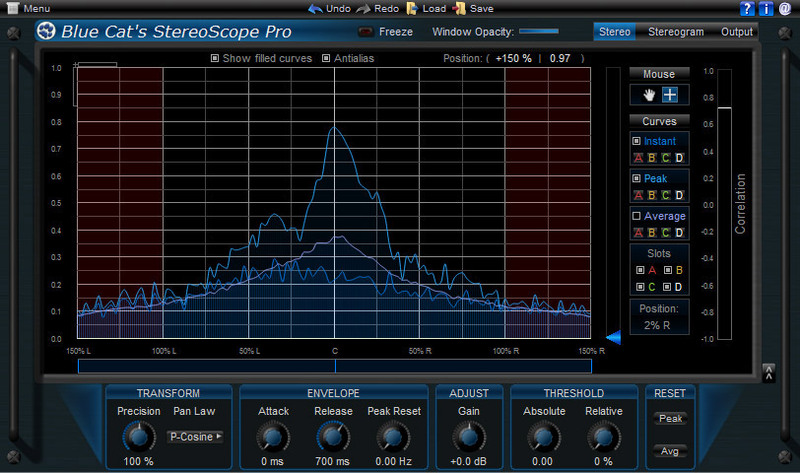The height and width of the screenshot is (473, 800).
Task: Open help with the question mark icon
Action: [x=747, y=9]
